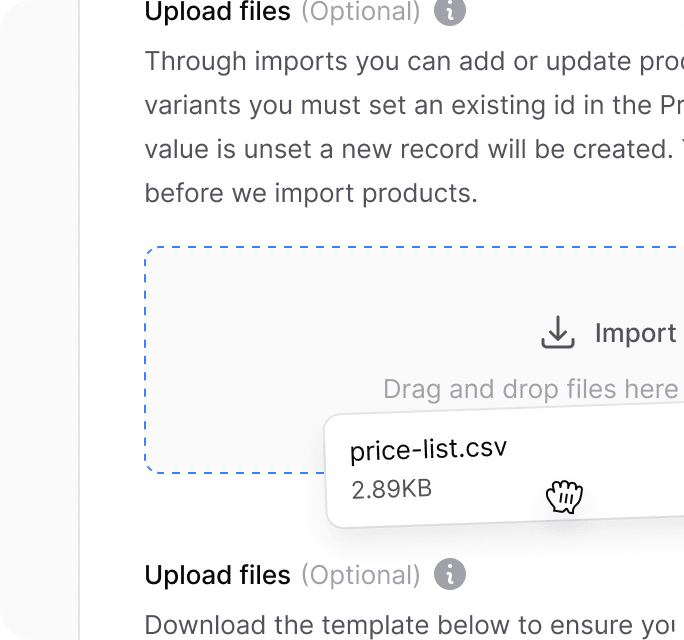Click the before we import products line

point(311,193)
